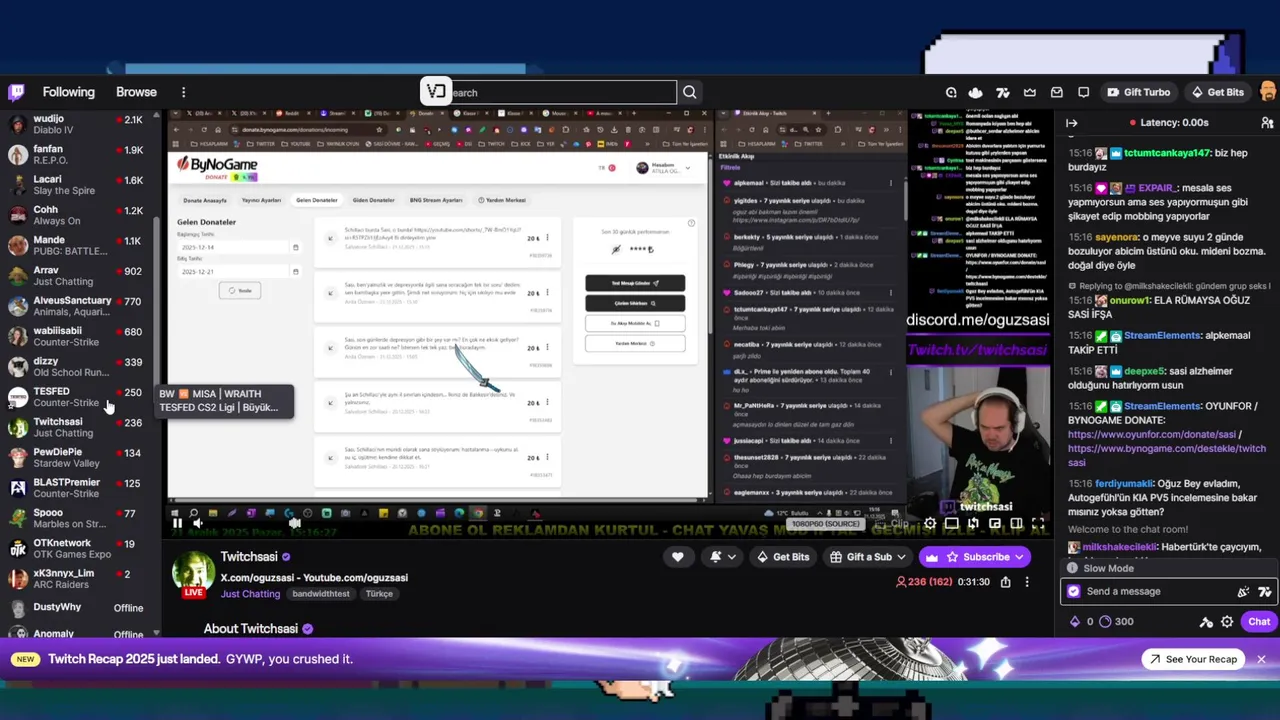Go to the Browse tab
Screen dimensions: 1280x720
[x=136, y=92]
